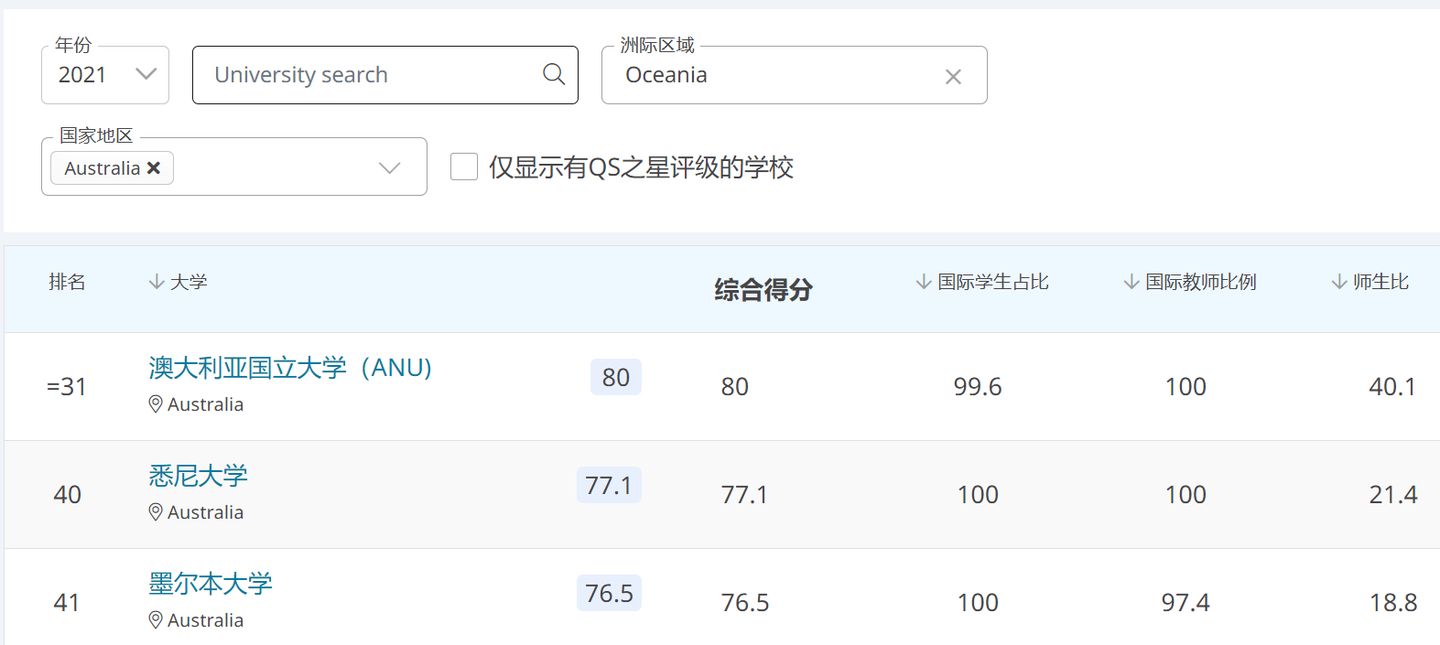Viewport: 1440px width, 645px height.
Task: Clear the Oceania region filter
Action: tap(953, 77)
